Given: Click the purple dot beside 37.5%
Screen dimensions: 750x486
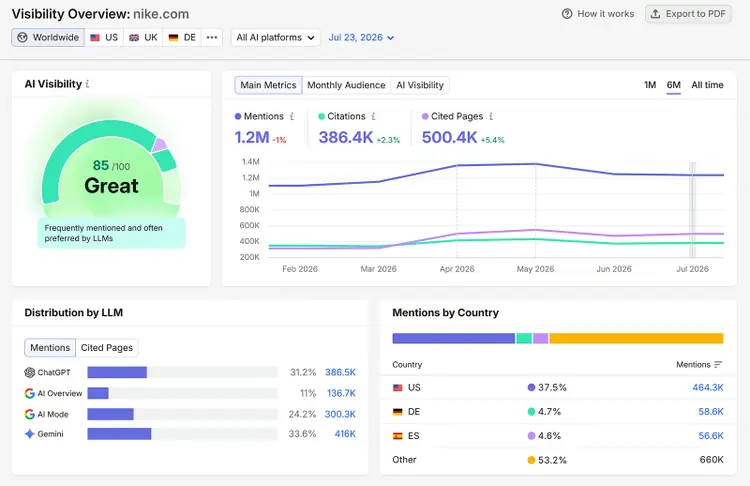Looking at the screenshot, I should coord(531,387).
